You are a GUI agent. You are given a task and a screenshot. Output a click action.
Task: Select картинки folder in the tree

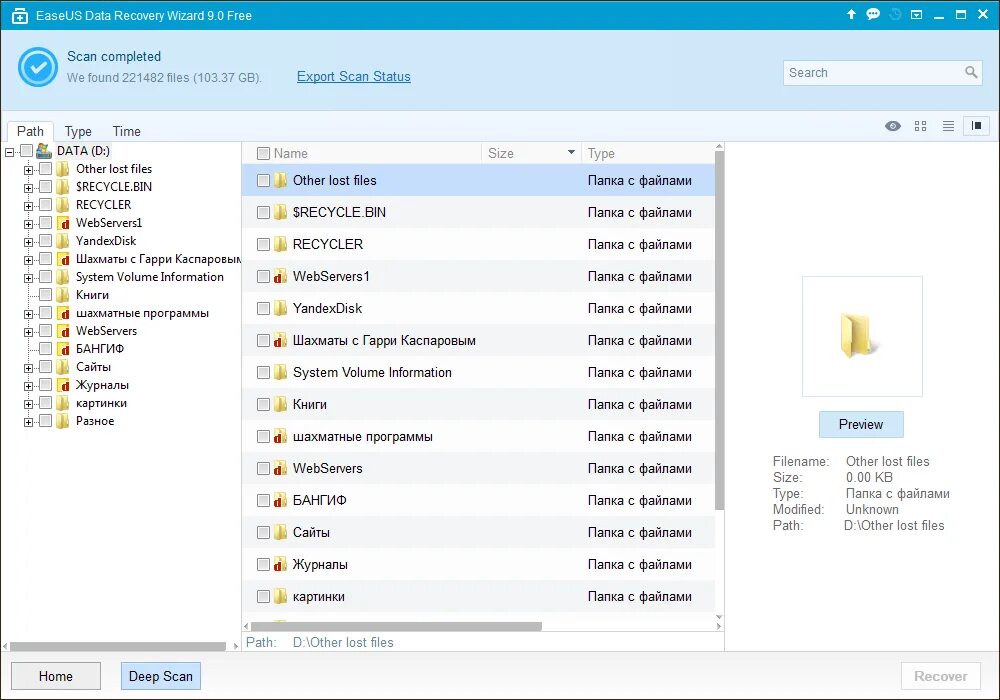click(x=101, y=403)
